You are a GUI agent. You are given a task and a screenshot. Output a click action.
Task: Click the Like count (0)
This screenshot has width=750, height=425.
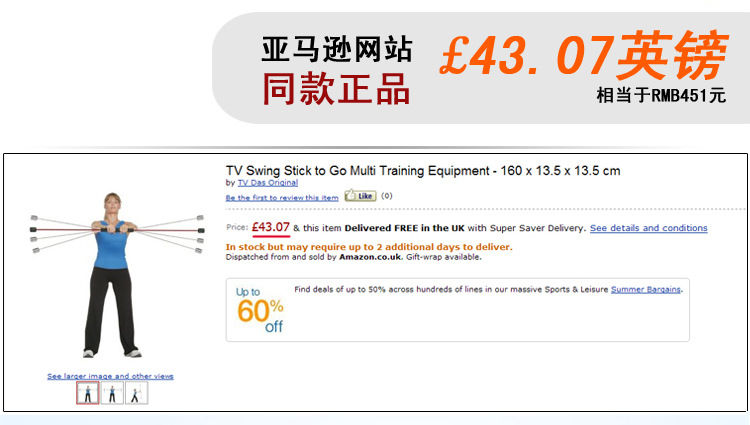pos(387,196)
